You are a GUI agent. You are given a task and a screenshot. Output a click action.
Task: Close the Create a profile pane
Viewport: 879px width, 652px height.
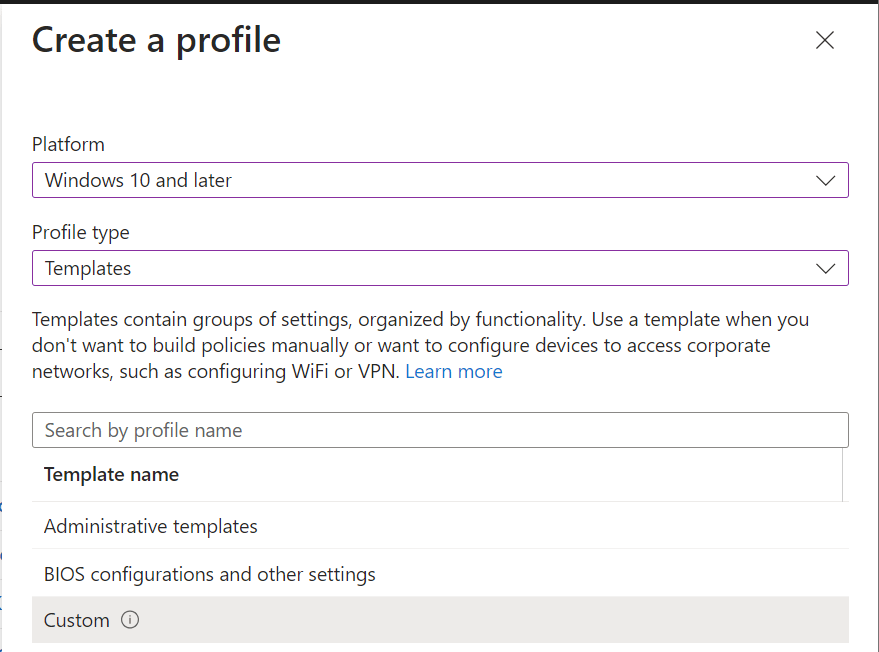(x=824, y=40)
